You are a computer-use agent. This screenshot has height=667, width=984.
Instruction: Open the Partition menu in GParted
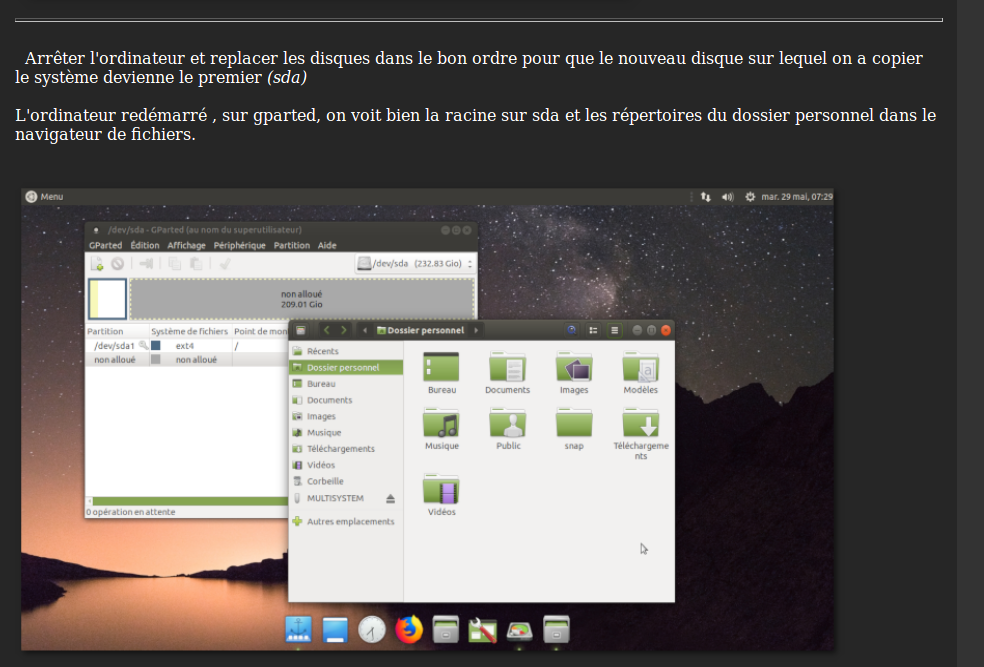[x=292, y=245]
